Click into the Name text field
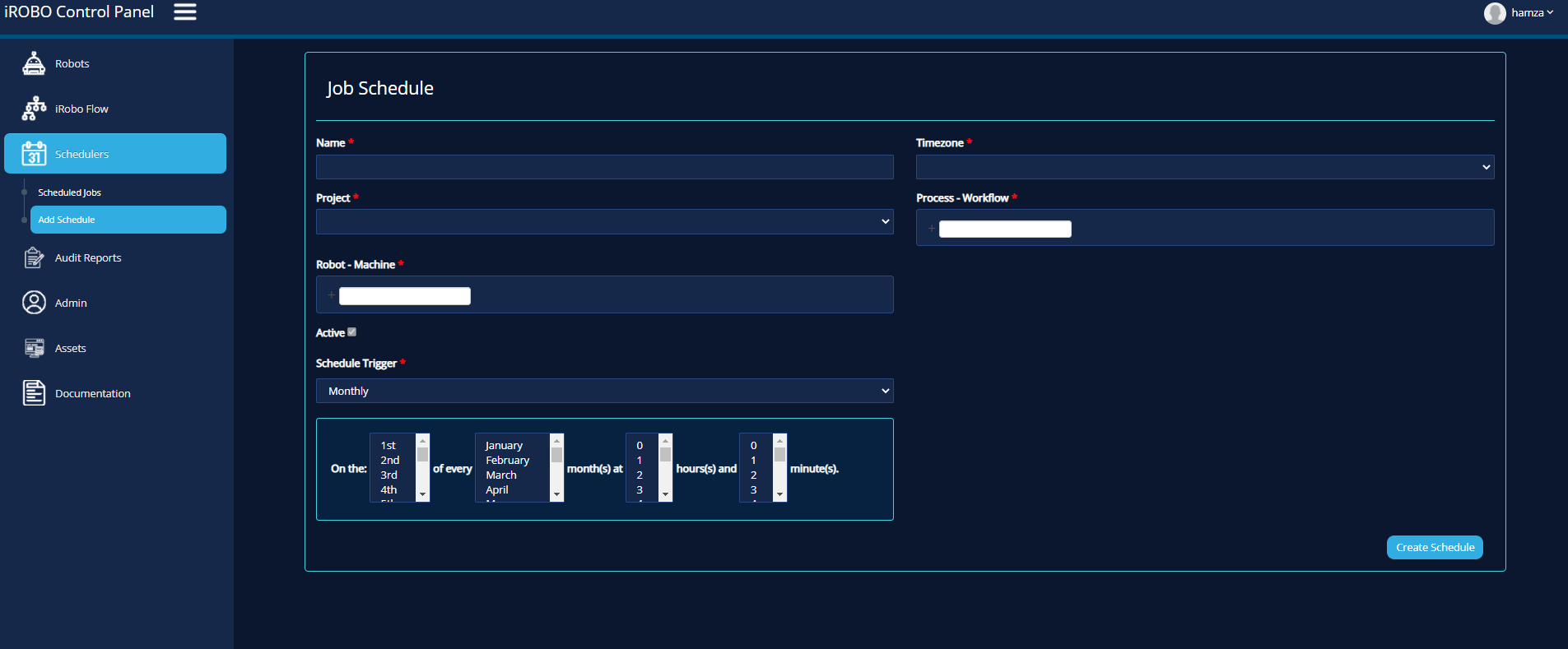This screenshot has height=649, width=1568. click(x=604, y=167)
